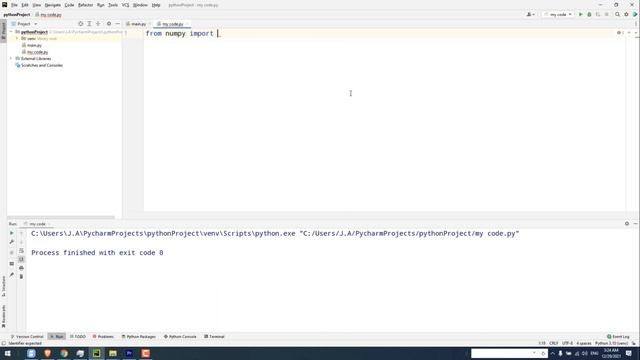
Task: Open Structure side tool window
Action: (x=3, y=286)
